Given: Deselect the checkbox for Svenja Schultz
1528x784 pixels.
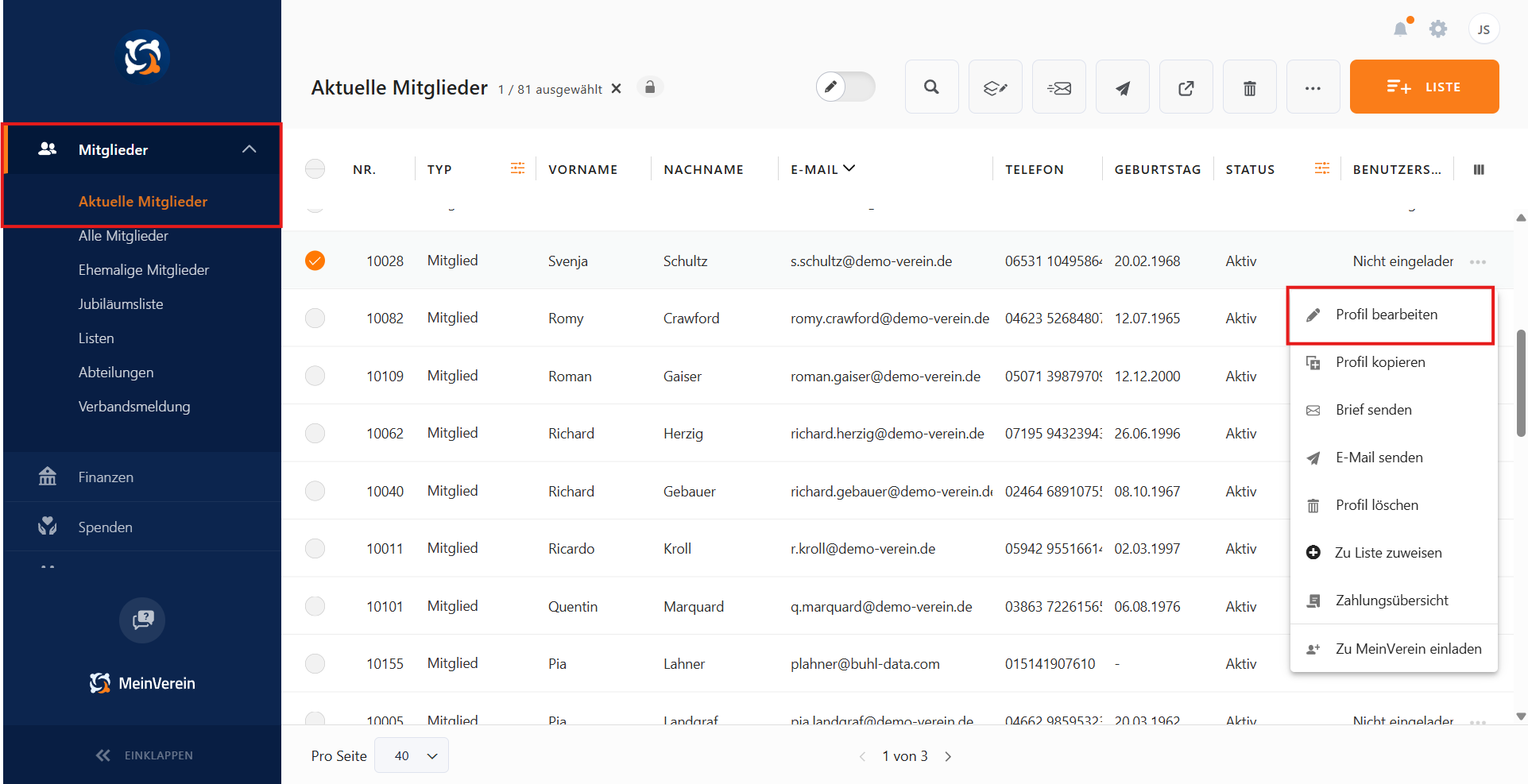Looking at the screenshot, I should [315, 261].
